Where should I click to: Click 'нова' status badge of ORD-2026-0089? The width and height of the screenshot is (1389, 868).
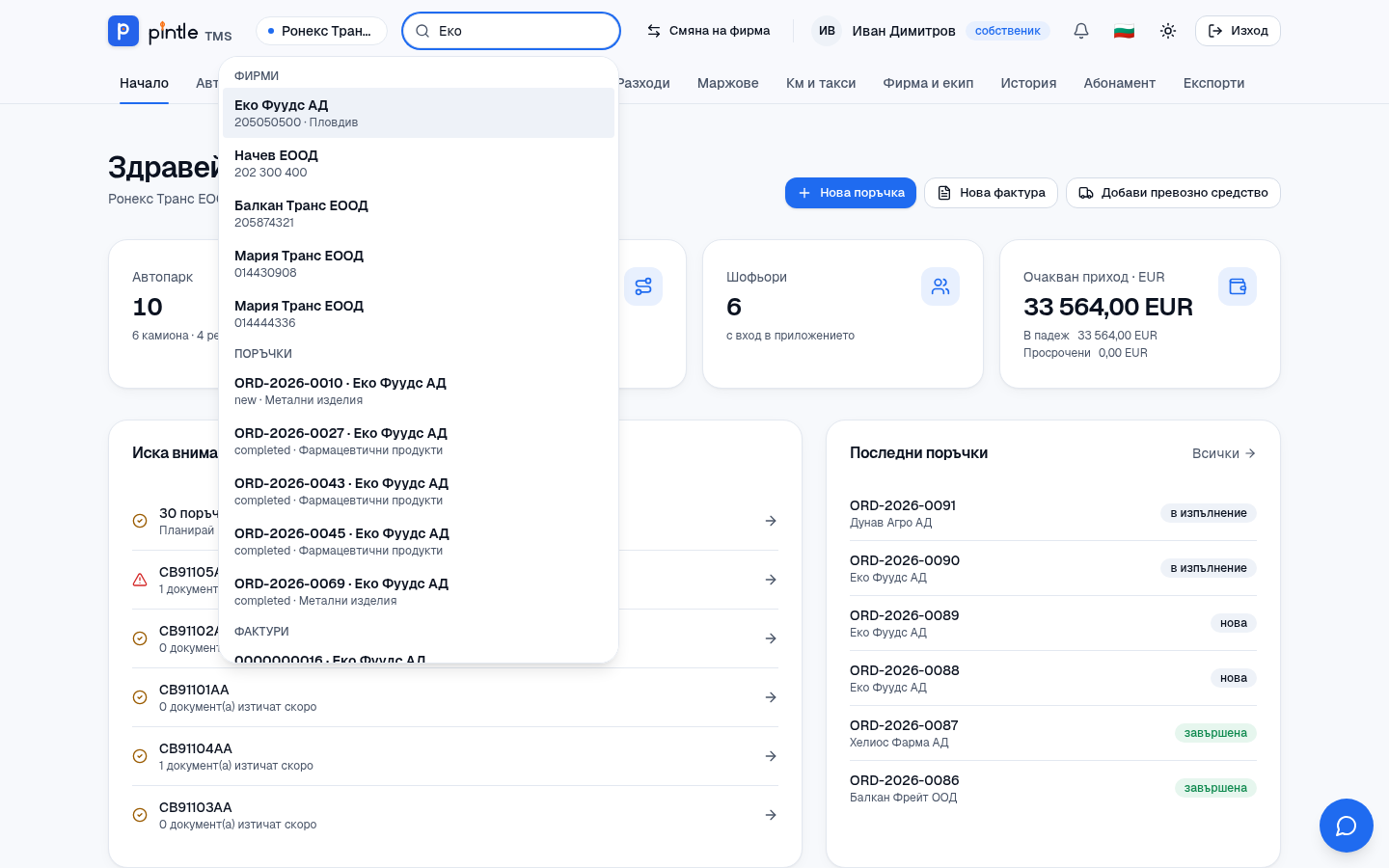1233,623
